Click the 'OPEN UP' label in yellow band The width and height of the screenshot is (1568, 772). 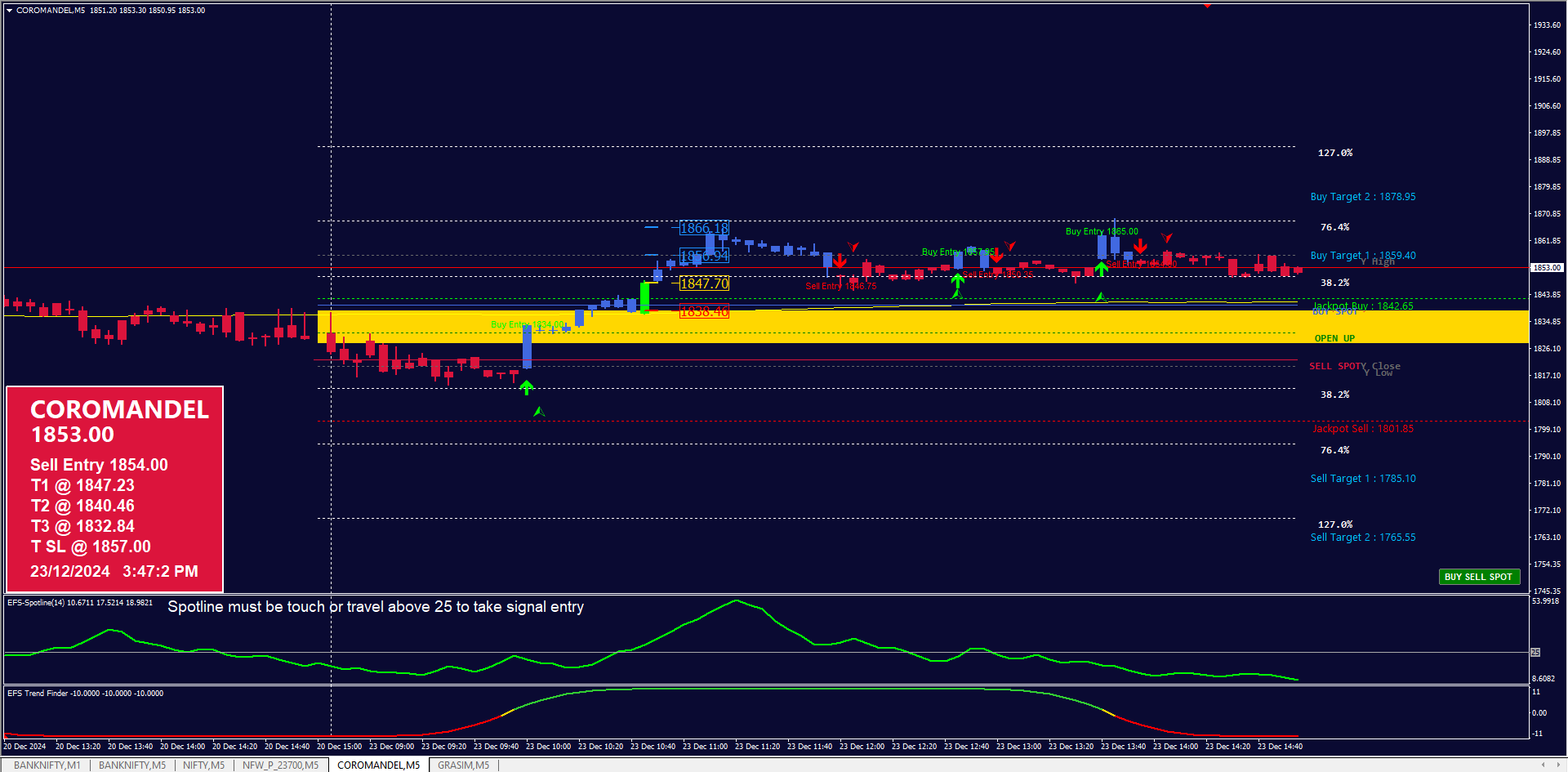[x=1334, y=338]
